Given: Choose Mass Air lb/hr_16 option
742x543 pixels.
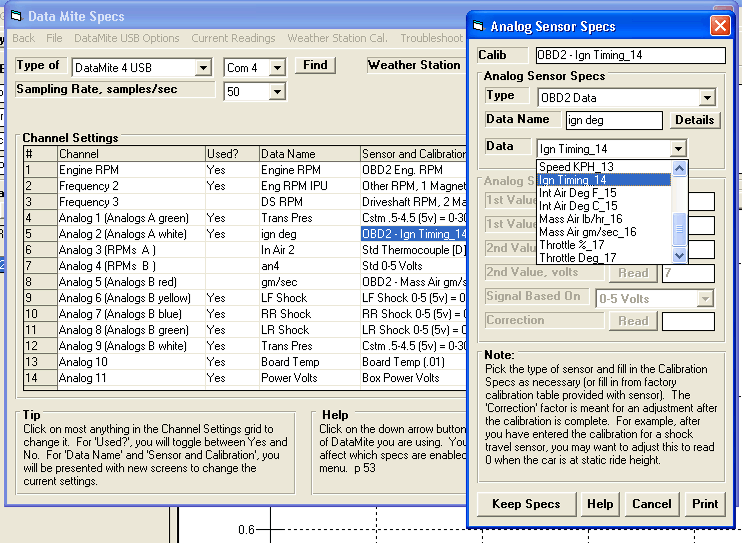Looking at the screenshot, I should pos(604,219).
